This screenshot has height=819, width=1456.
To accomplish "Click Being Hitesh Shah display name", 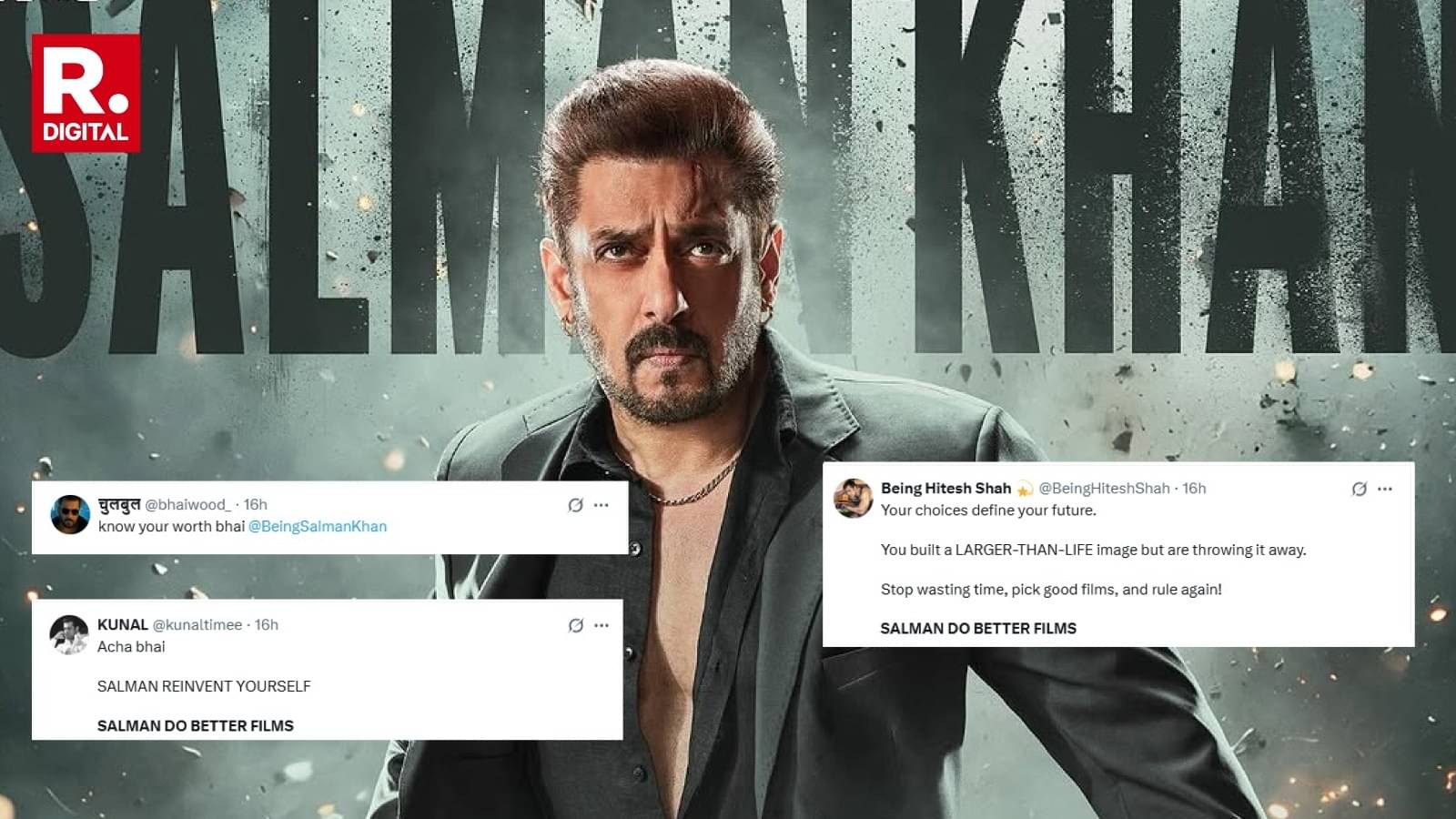I will pyautogui.click(x=945, y=488).
